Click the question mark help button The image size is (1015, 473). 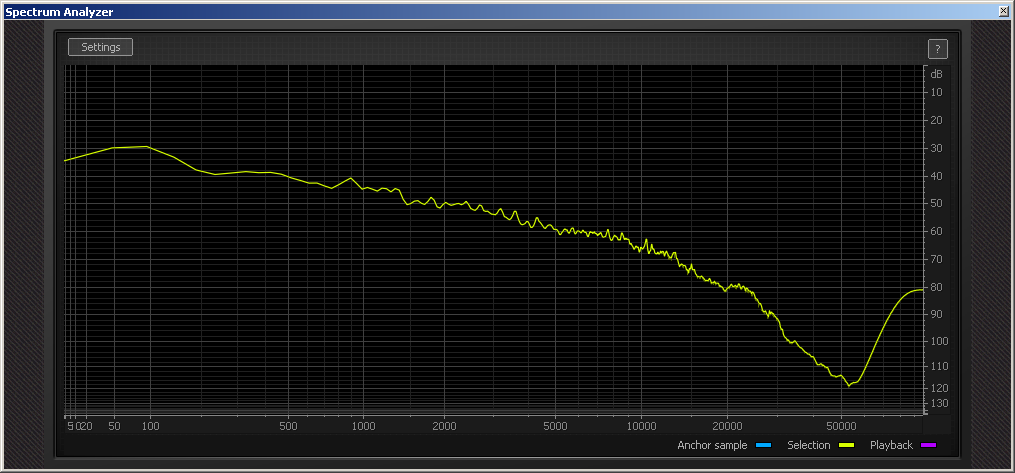[x=937, y=49]
